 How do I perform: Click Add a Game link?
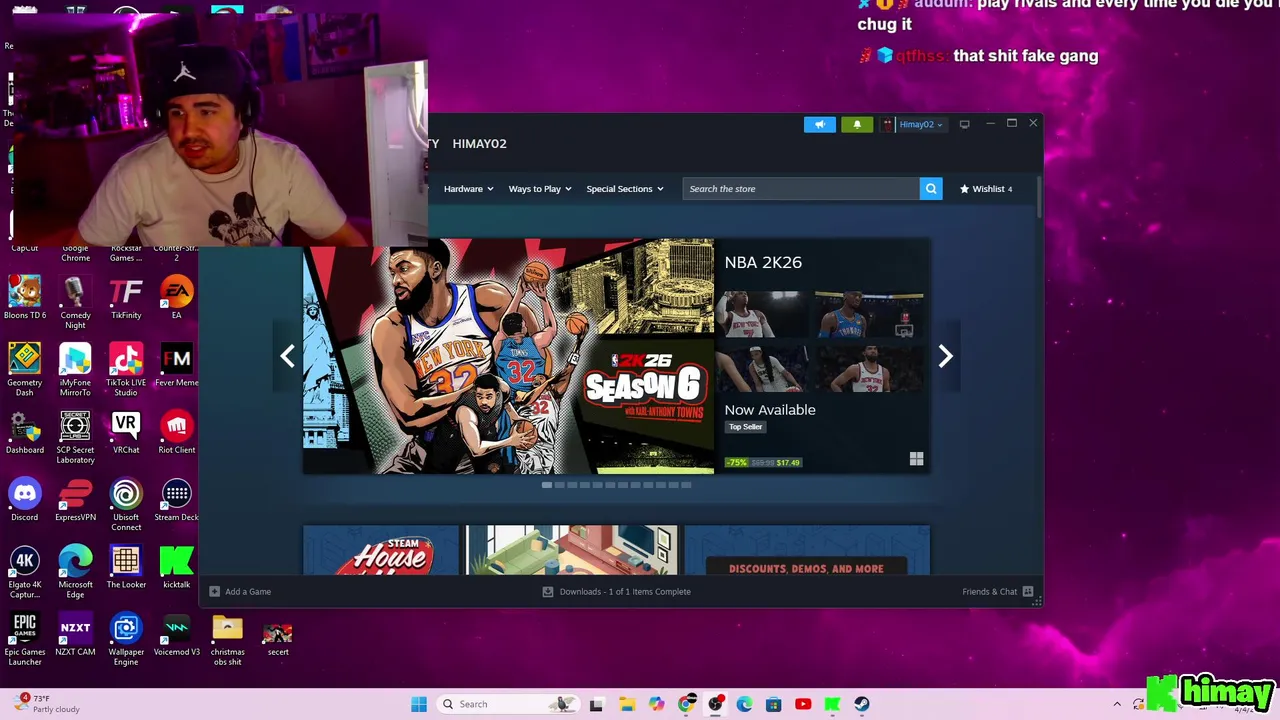(248, 591)
